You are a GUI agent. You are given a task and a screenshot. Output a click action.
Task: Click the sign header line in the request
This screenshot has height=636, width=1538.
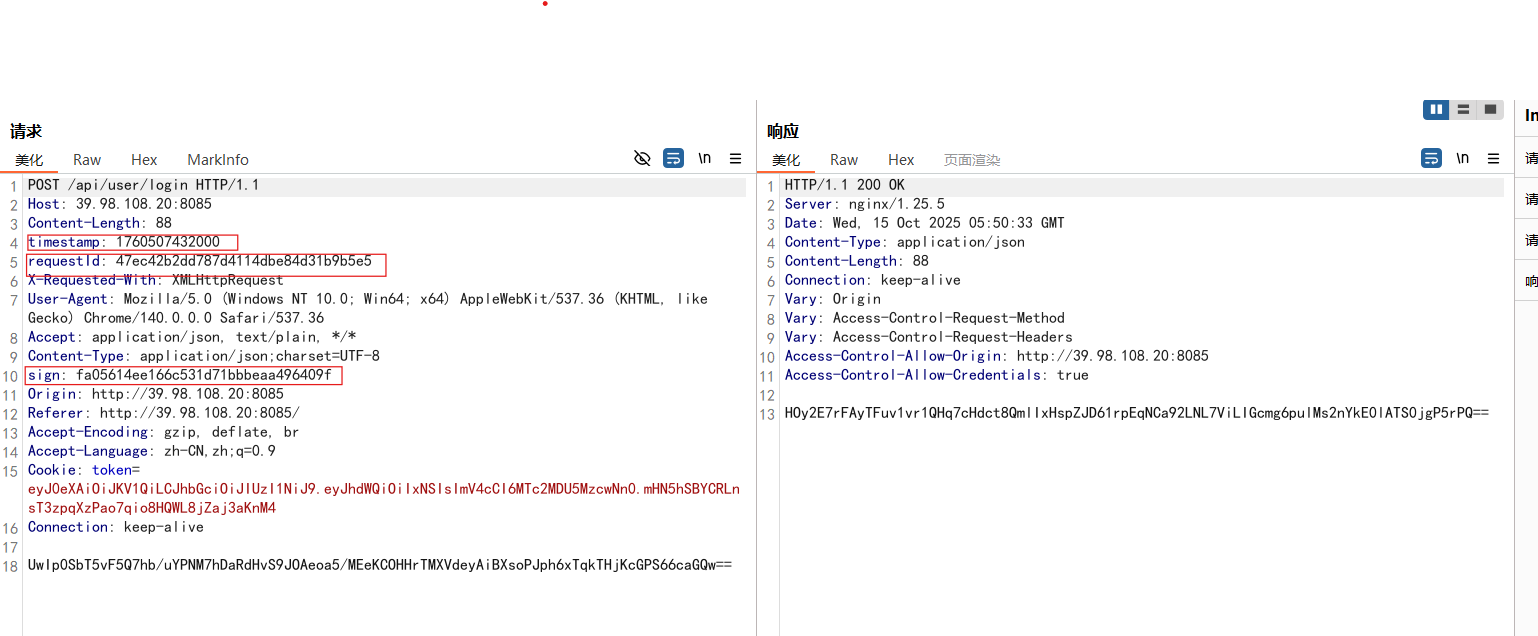[x=183, y=375]
